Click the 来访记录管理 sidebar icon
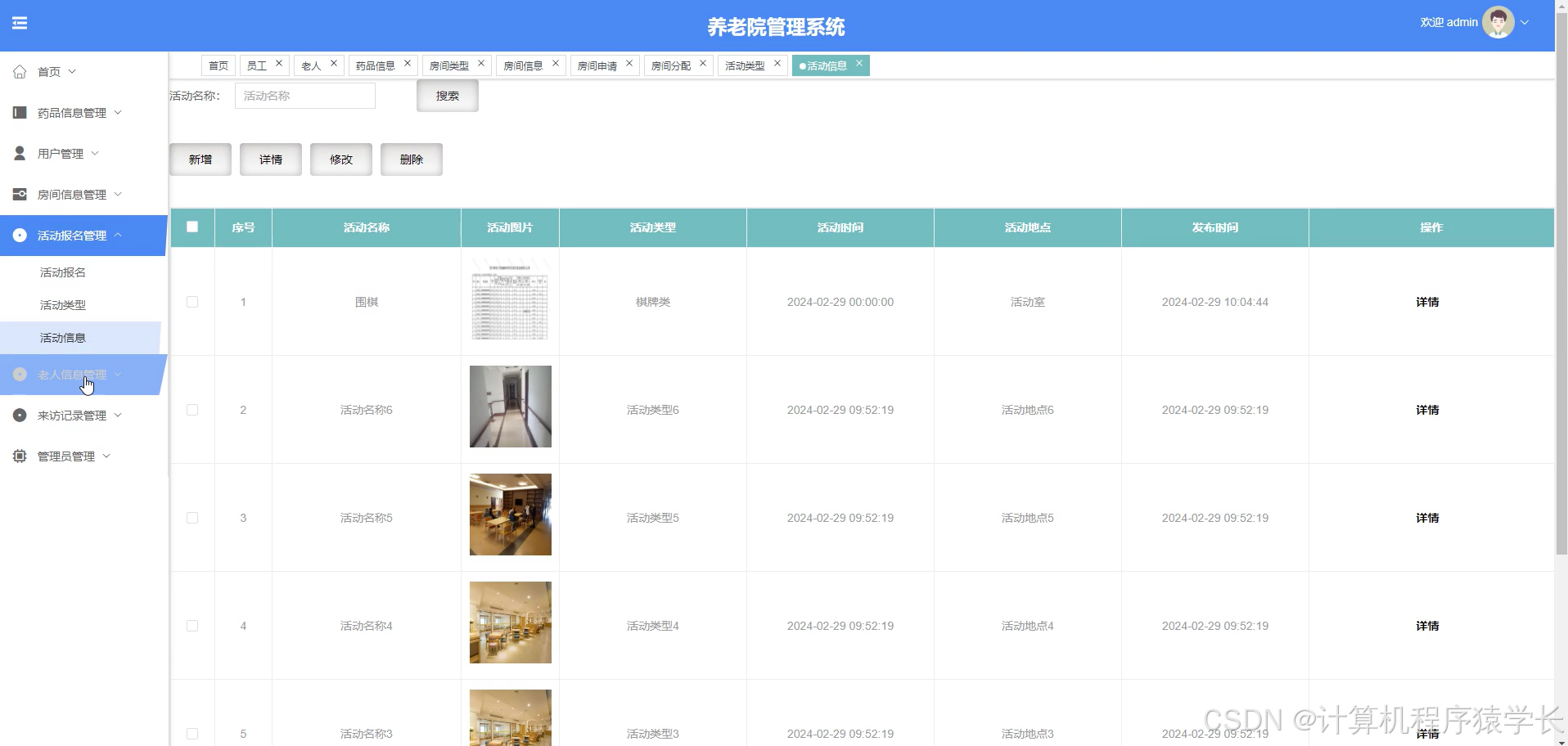The height and width of the screenshot is (746, 1568). pos(20,415)
